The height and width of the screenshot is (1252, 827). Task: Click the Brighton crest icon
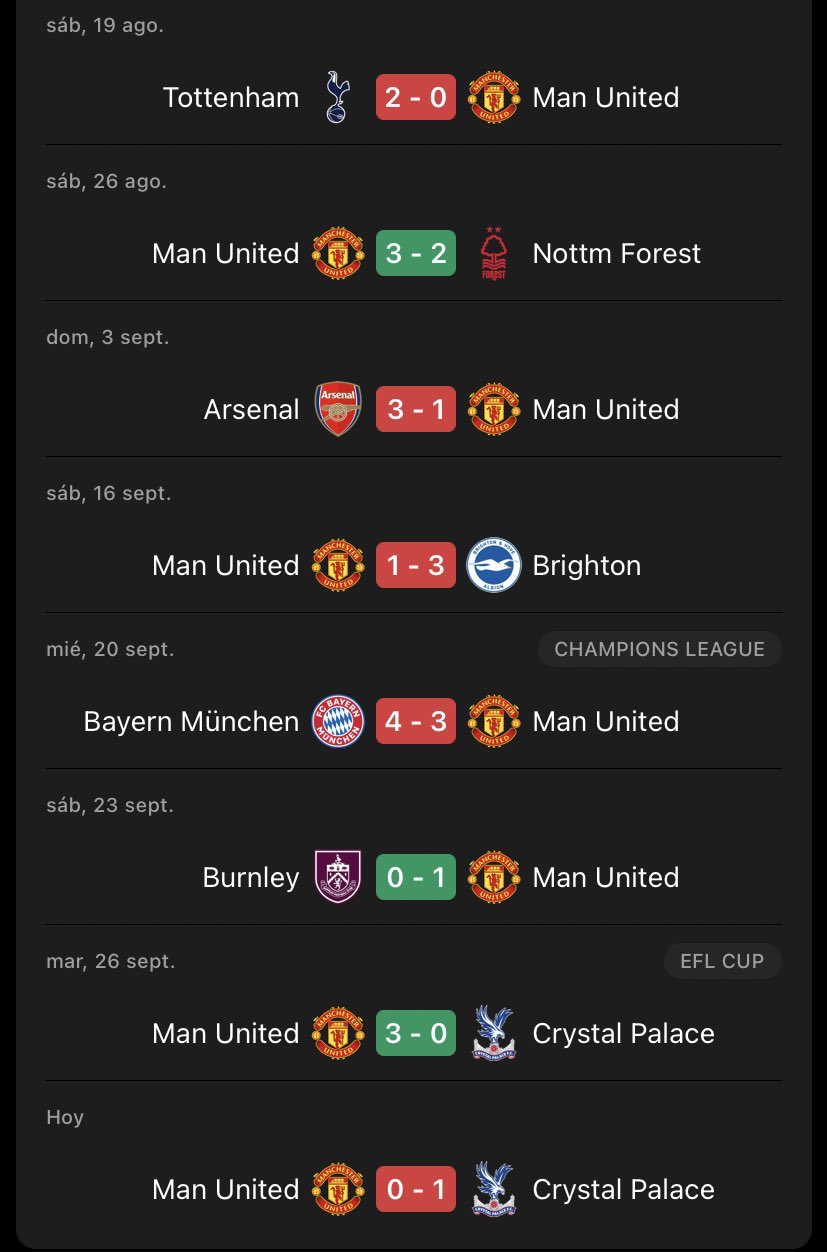tap(493, 566)
